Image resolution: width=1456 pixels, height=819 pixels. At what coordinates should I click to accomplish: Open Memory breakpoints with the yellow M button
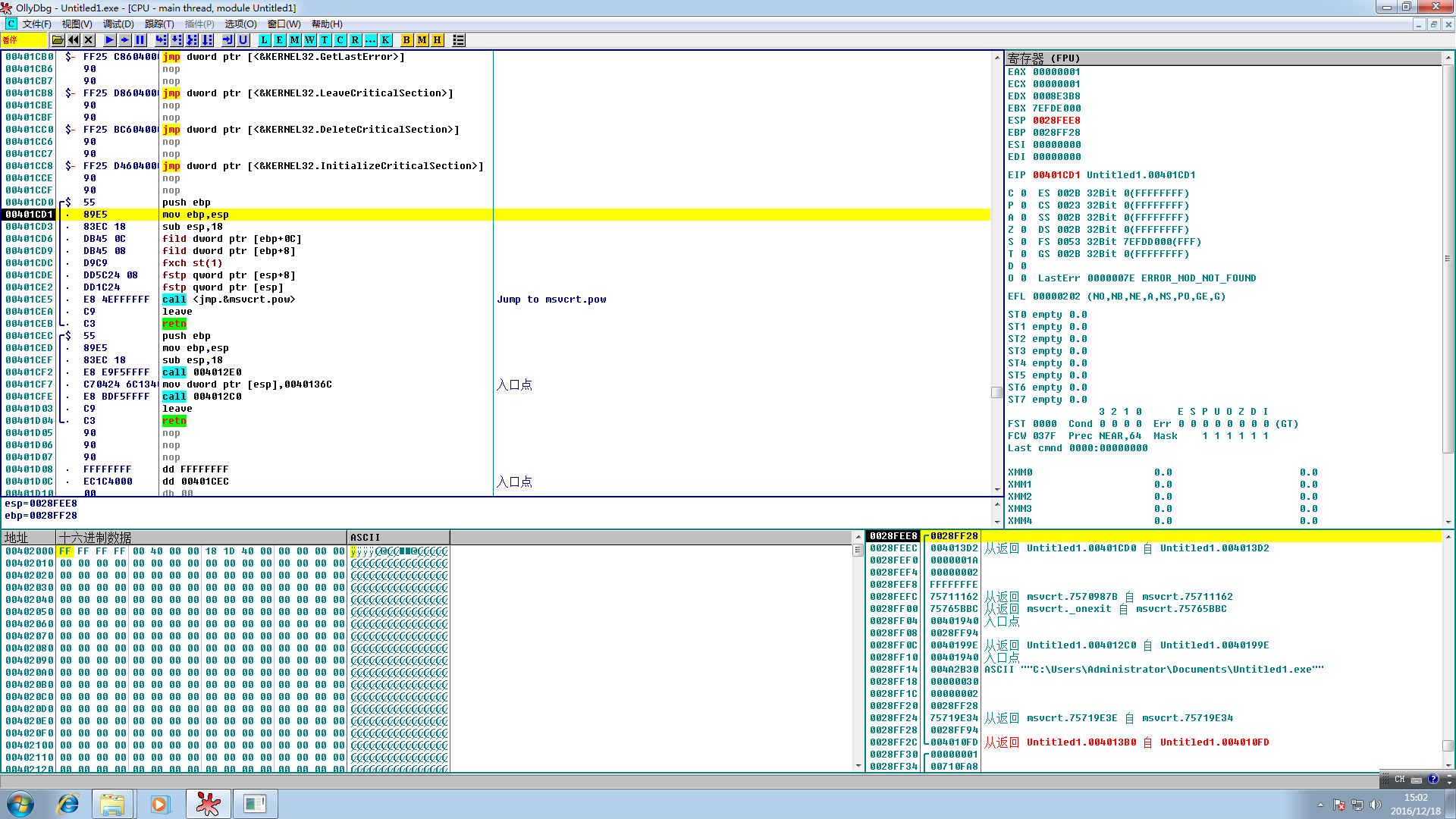point(422,40)
